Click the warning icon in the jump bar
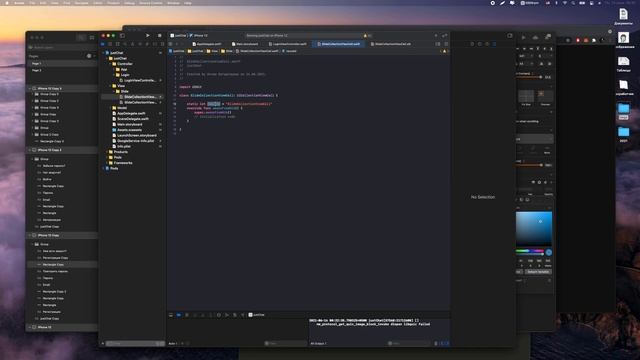 444,51
